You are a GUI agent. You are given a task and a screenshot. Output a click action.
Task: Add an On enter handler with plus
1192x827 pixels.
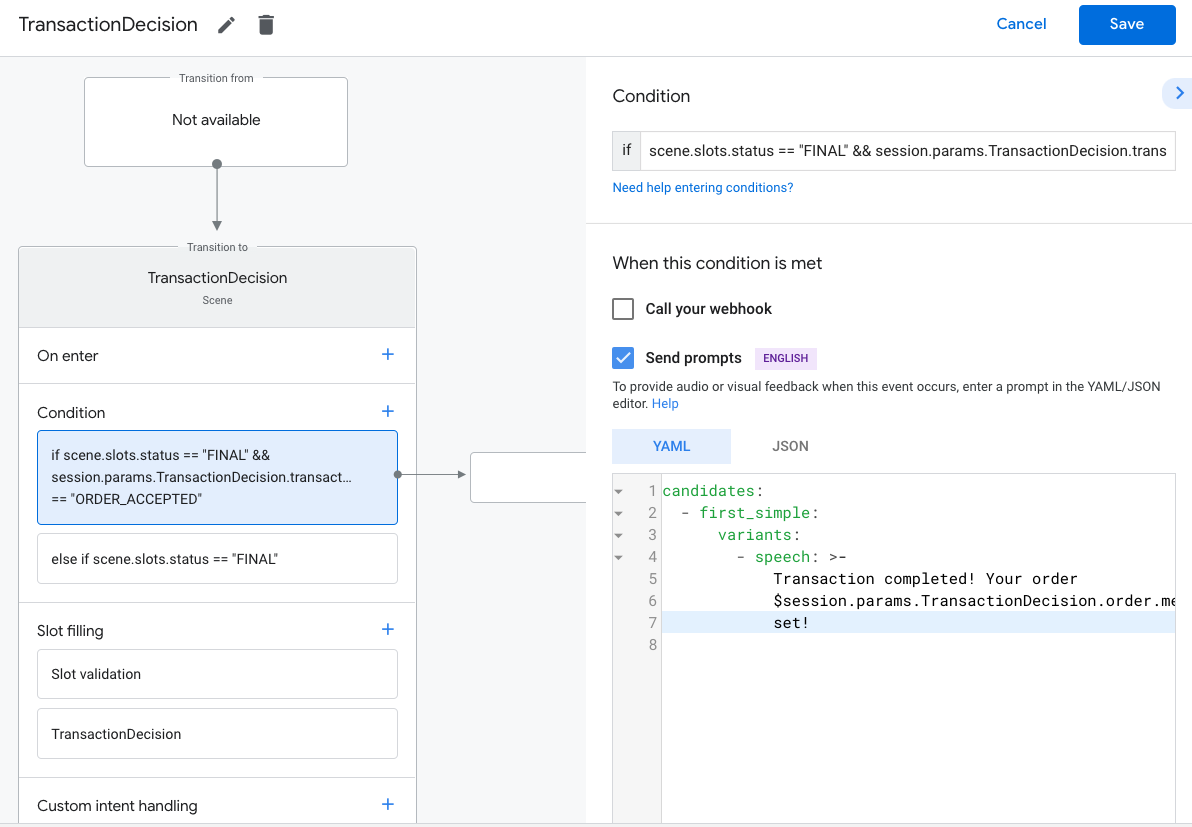click(x=388, y=355)
